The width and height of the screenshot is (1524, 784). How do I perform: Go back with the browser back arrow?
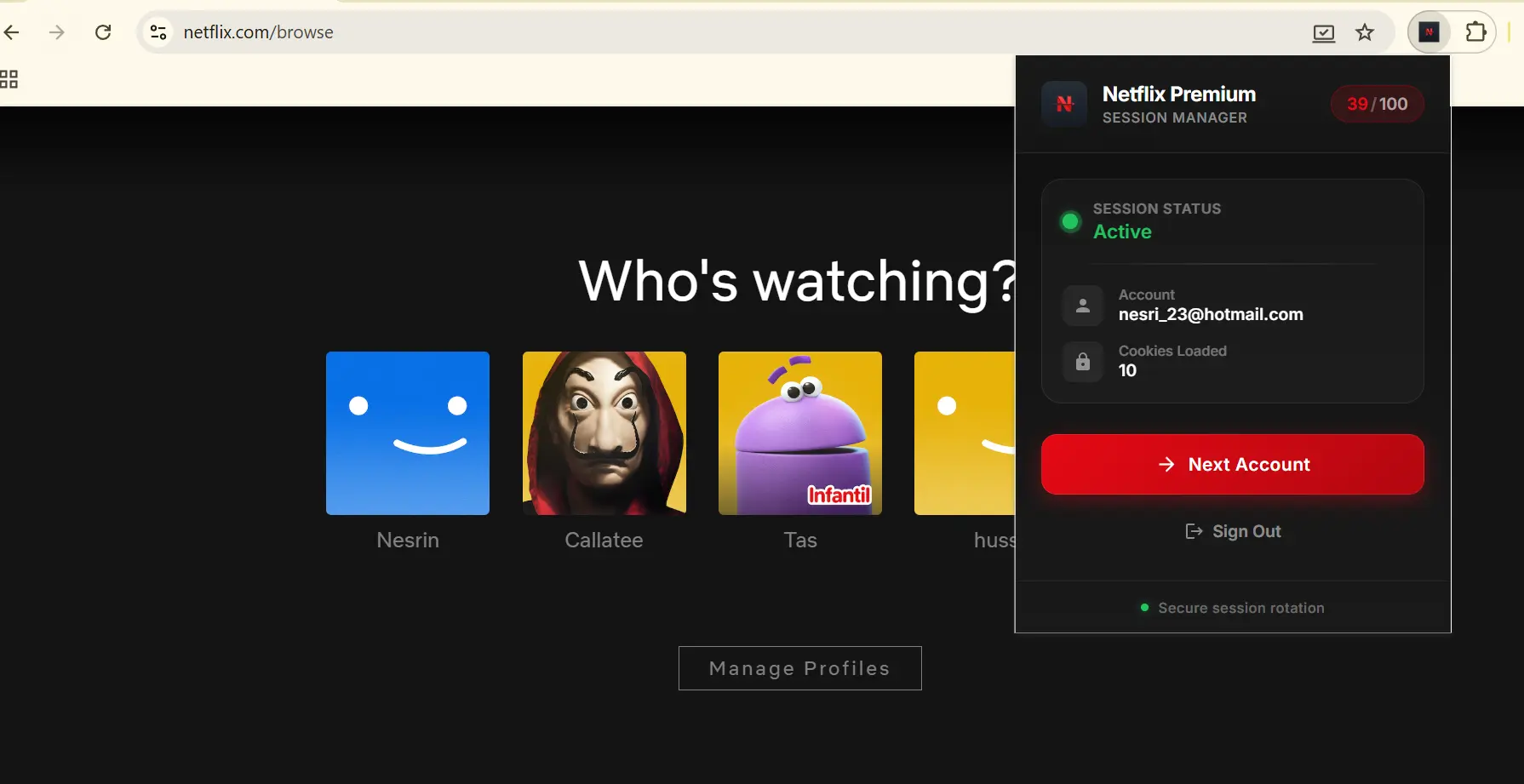tap(12, 32)
